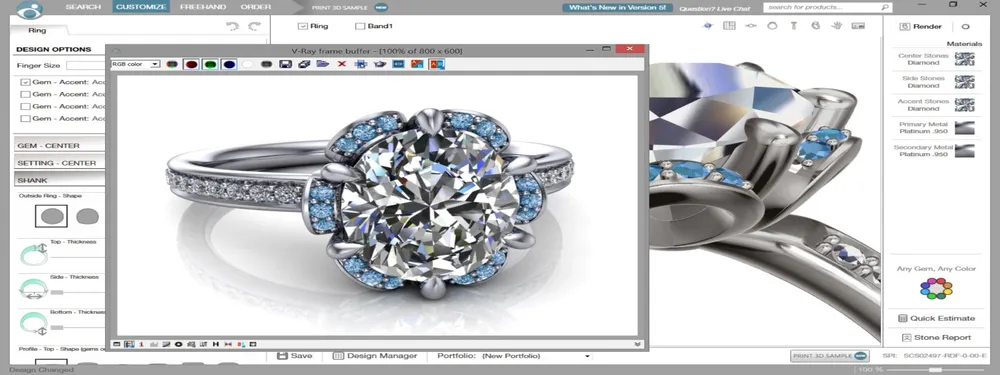Clear the frame buffer with red X
1000x375 pixels.
tap(342, 64)
